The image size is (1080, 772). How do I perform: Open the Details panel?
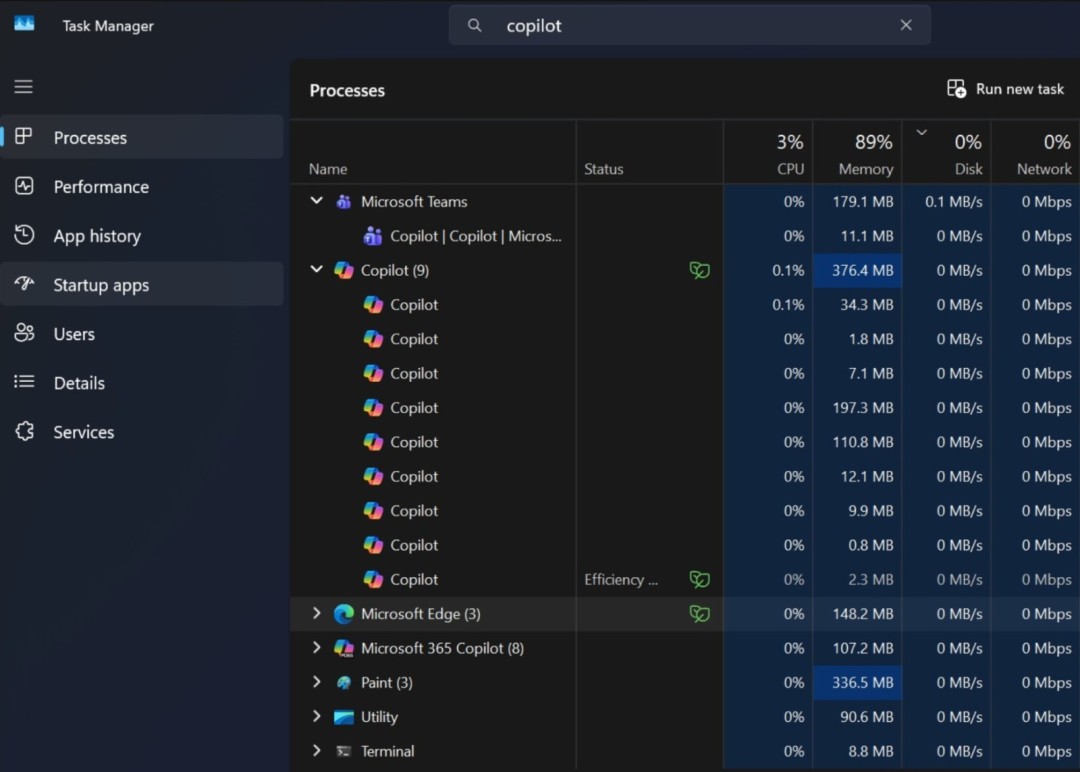tap(78, 382)
